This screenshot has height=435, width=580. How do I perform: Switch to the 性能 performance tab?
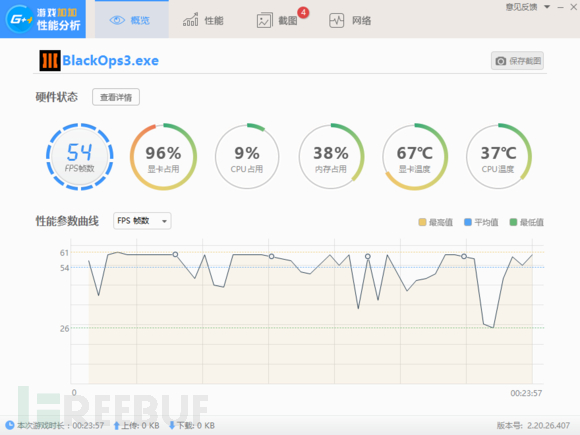tap(203, 20)
